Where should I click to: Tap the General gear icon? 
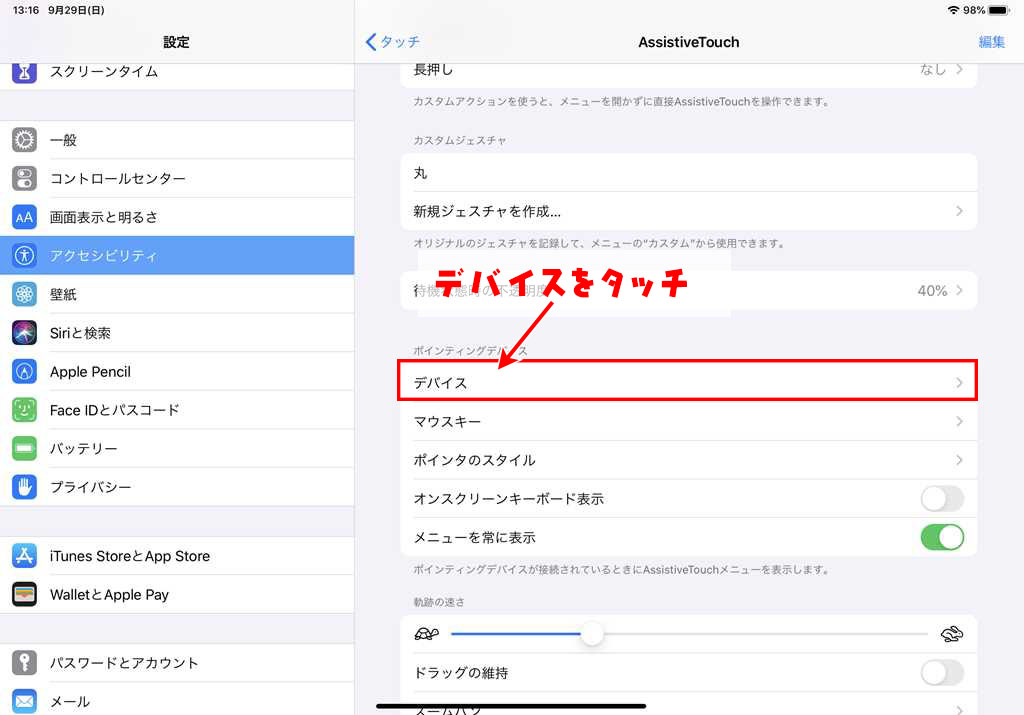pos(24,140)
